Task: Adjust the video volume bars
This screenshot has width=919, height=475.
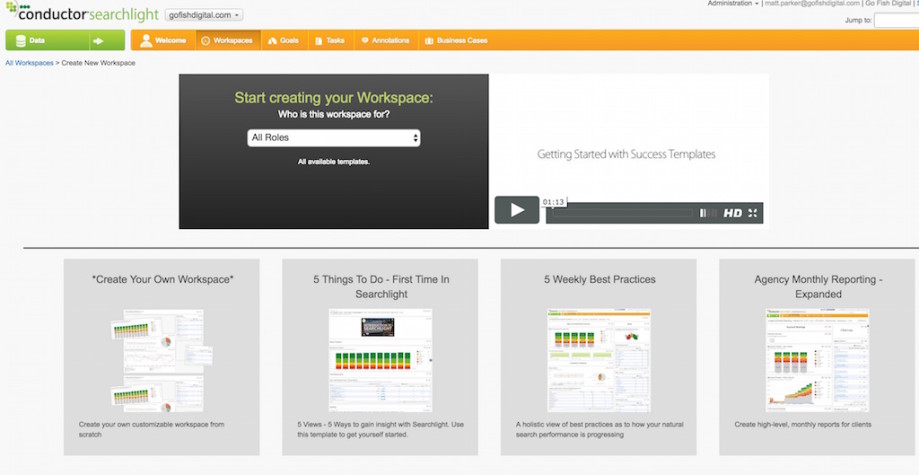Action: pyautogui.click(x=708, y=213)
